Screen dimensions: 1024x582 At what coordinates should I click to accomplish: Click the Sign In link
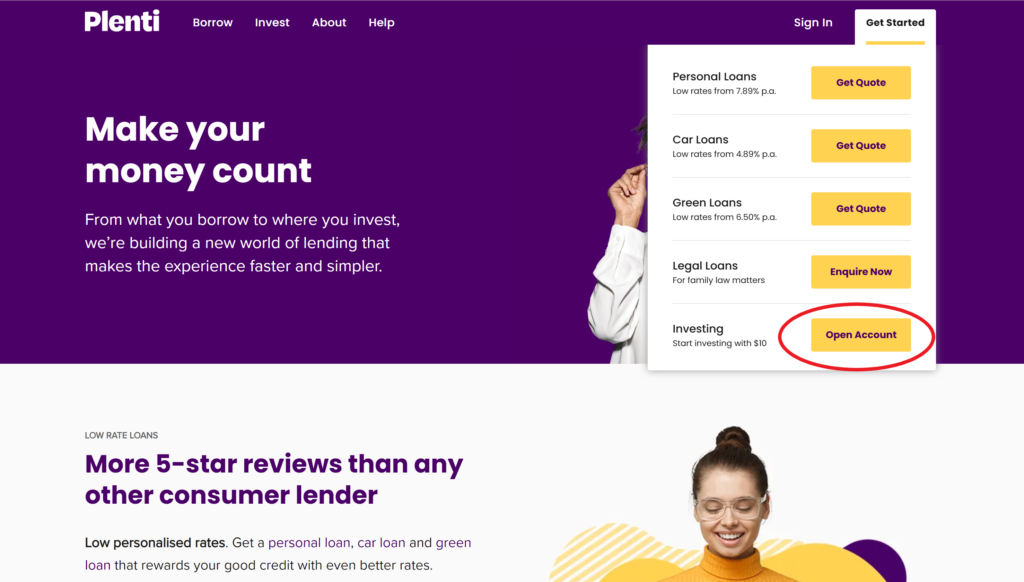[813, 22]
